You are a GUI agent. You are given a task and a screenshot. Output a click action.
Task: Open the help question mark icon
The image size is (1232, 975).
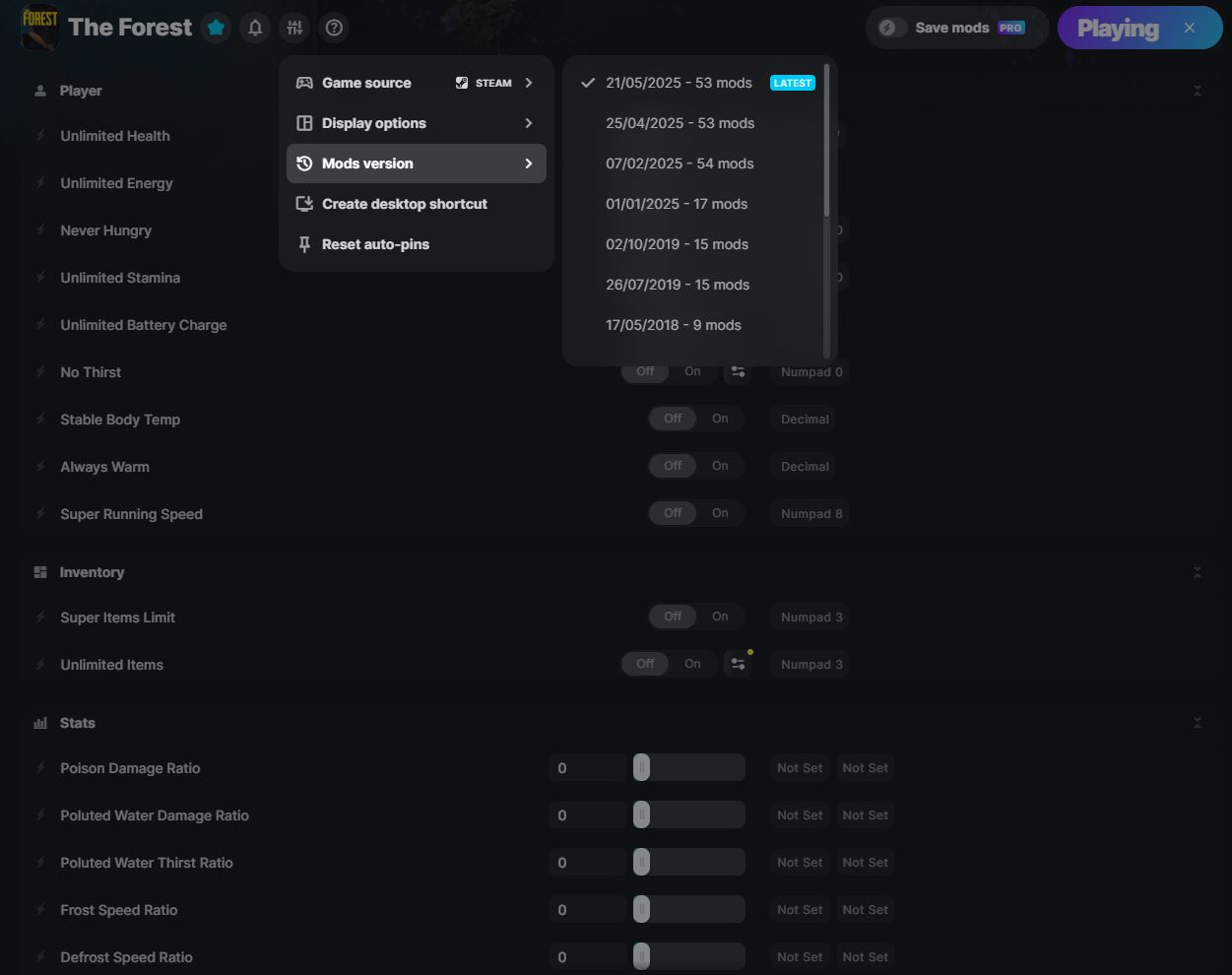(334, 28)
